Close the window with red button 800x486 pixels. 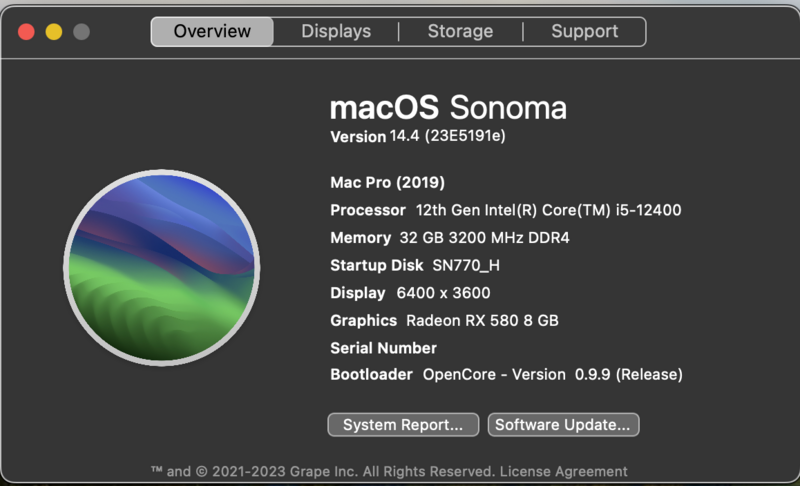pos(26,32)
